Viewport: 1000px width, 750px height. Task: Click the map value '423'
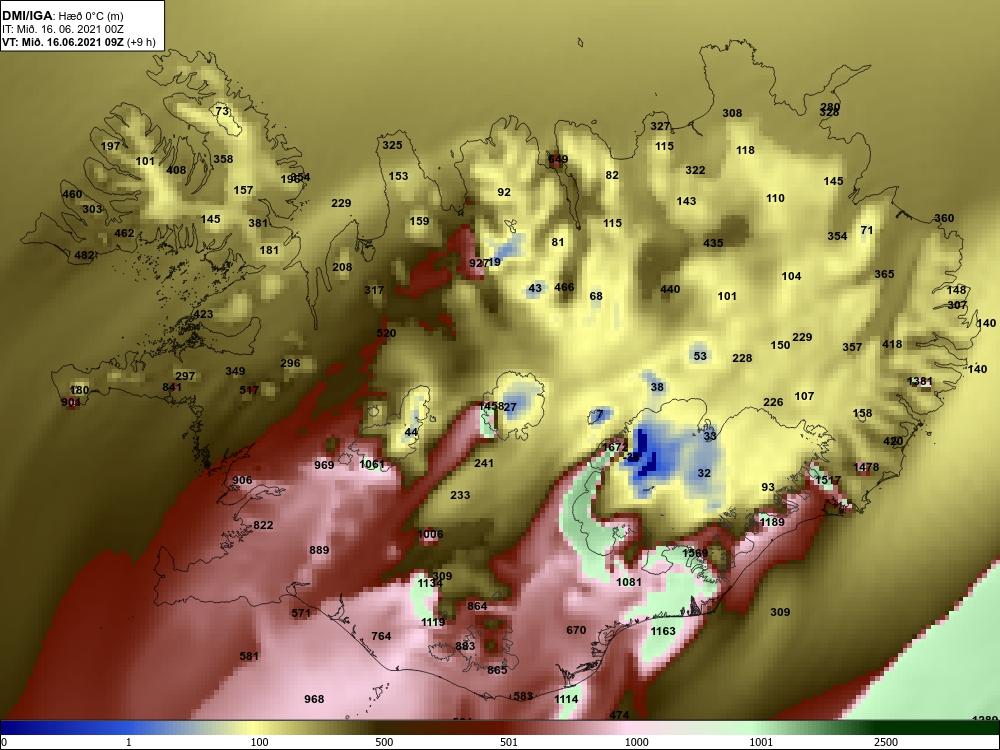click(203, 314)
